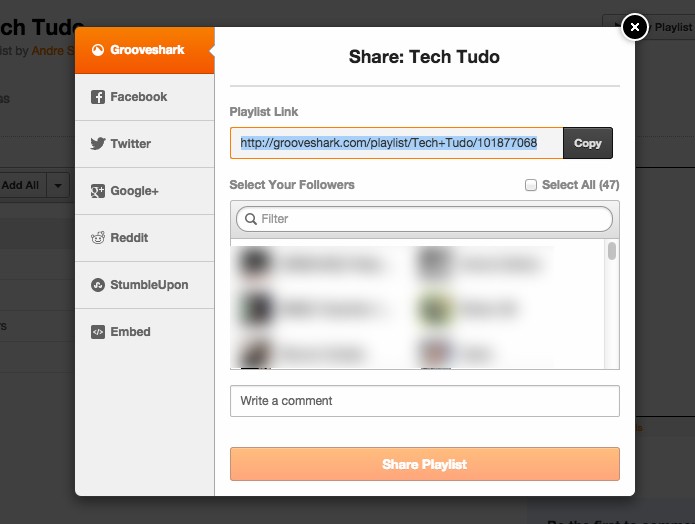The height and width of the screenshot is (524, 695).
Task: Click the followers list scrollbar handle
Action: (612, 251)
